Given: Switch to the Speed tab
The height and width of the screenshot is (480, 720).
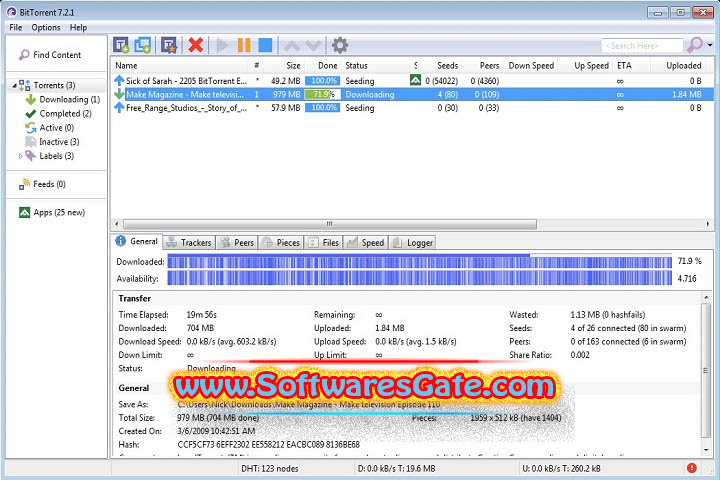Looking at the screenshot, I should point(366,243).
